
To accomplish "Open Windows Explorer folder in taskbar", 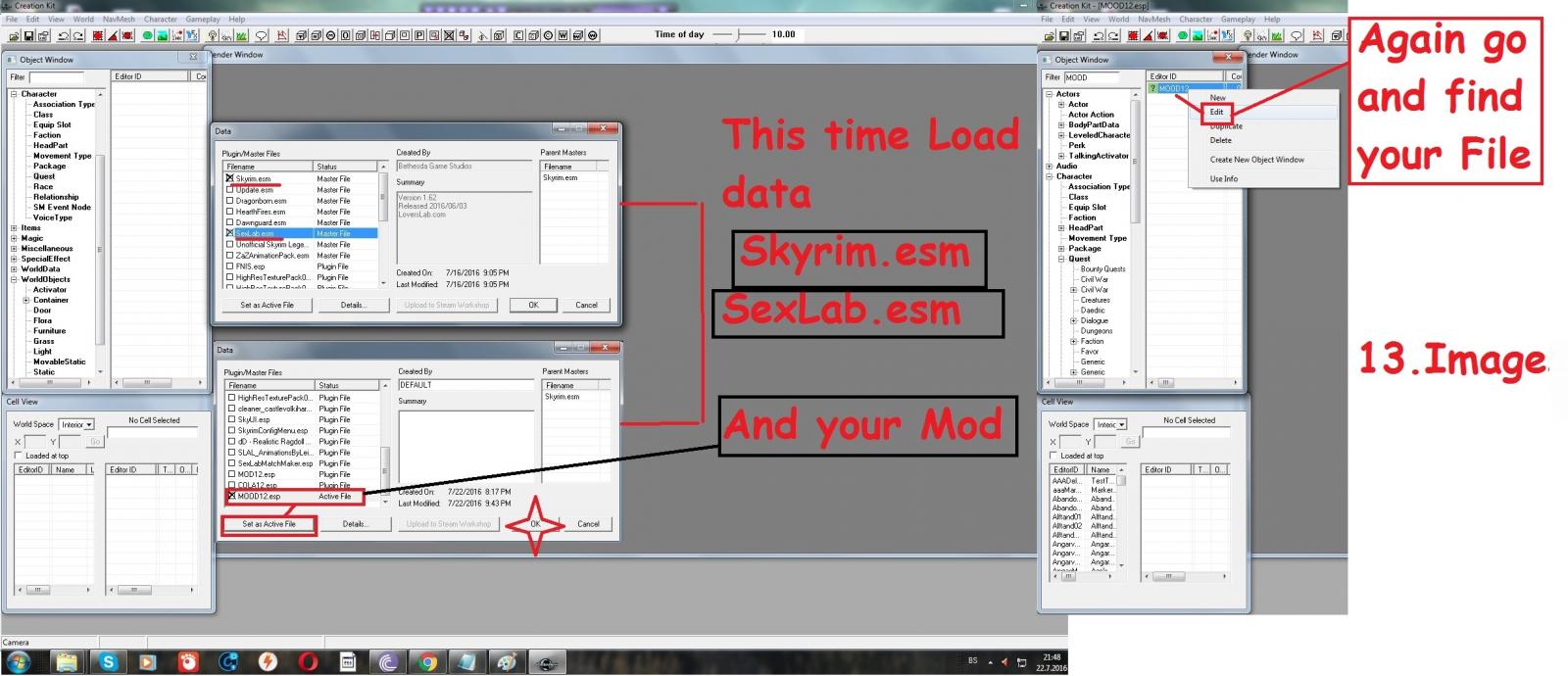I will click(x=67, y=662).
